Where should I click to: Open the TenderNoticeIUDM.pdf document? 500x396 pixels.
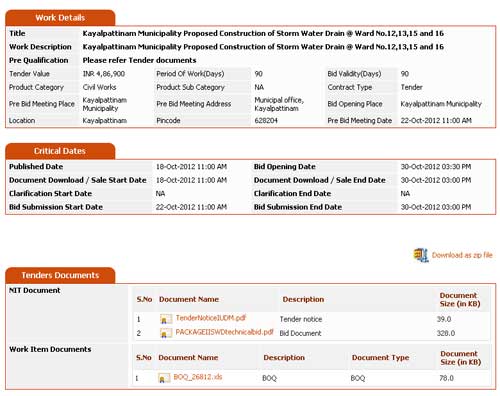coord(211,318)
